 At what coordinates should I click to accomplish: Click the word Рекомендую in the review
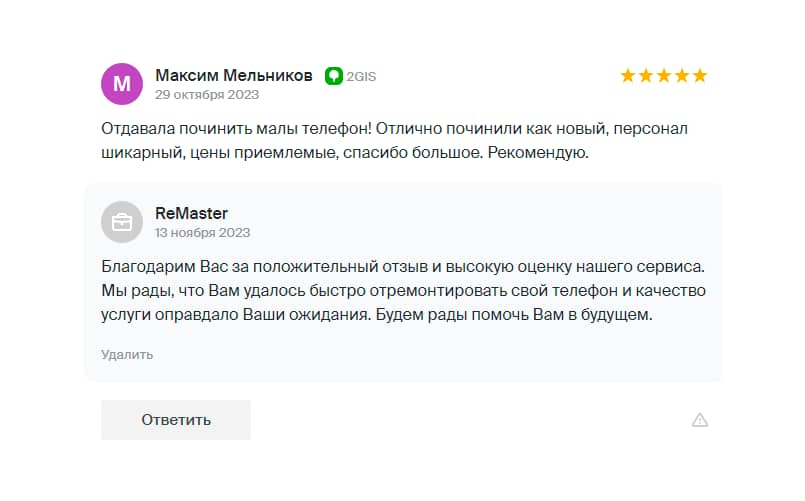click(x=539, y=154)
